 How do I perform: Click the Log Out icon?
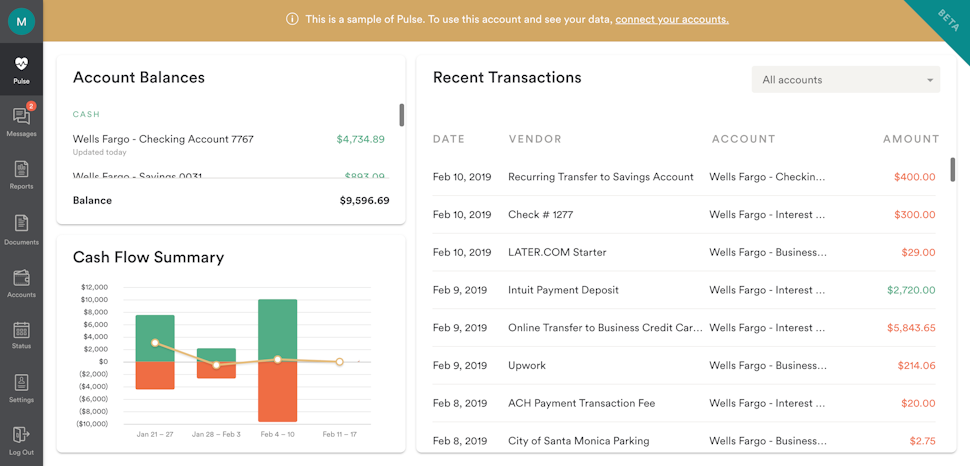point(21,436)
